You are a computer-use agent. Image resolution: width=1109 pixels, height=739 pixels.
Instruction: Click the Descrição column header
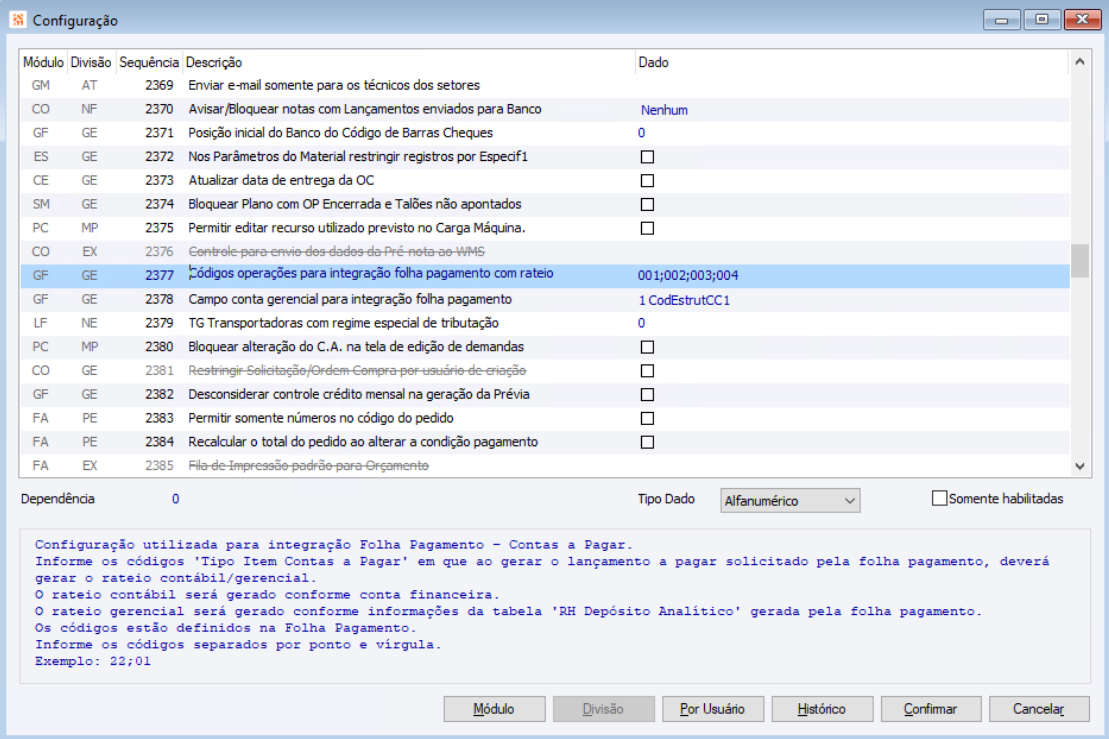click(409, 62)
